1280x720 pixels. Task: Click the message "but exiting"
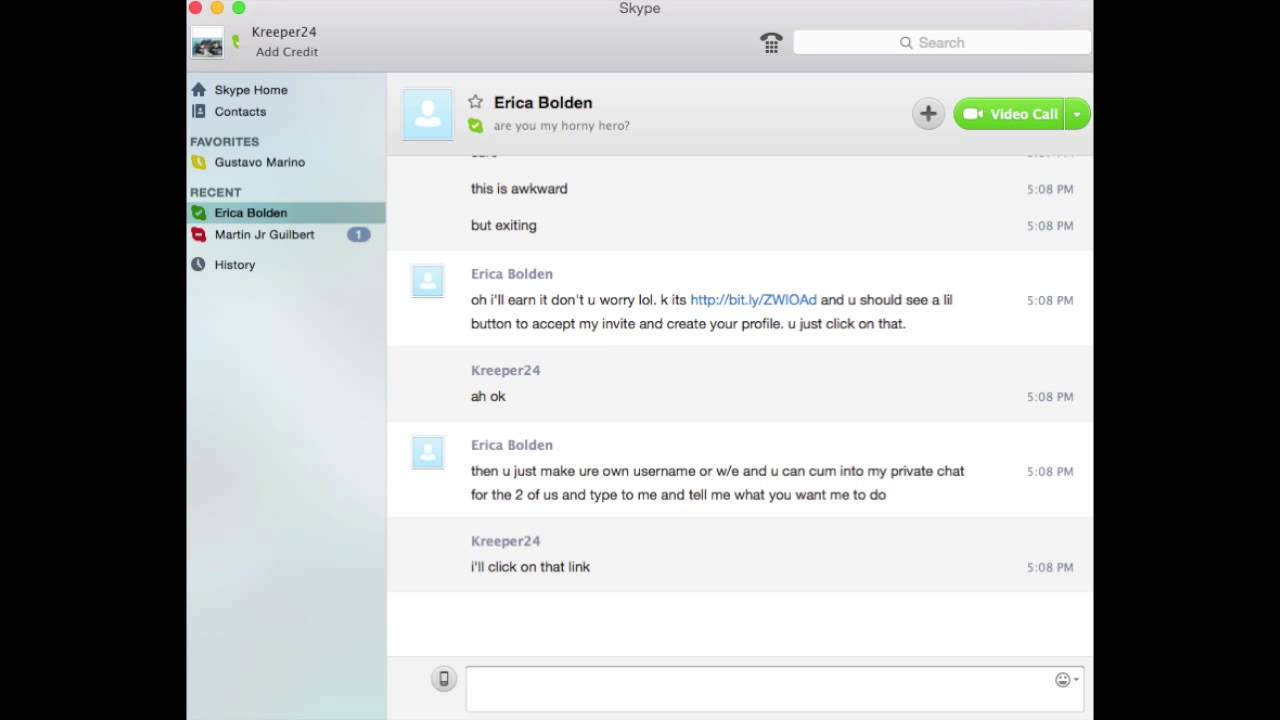pos(504,226)
